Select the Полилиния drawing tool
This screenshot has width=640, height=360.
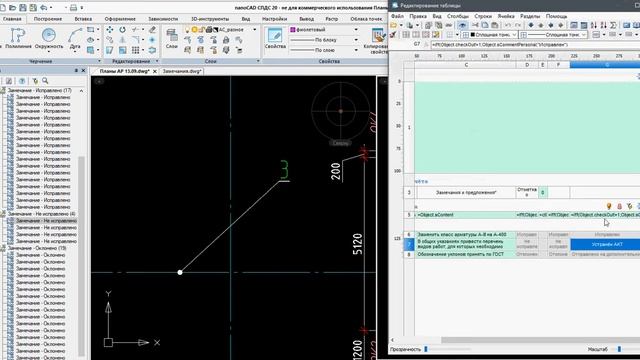pos(18,39)
